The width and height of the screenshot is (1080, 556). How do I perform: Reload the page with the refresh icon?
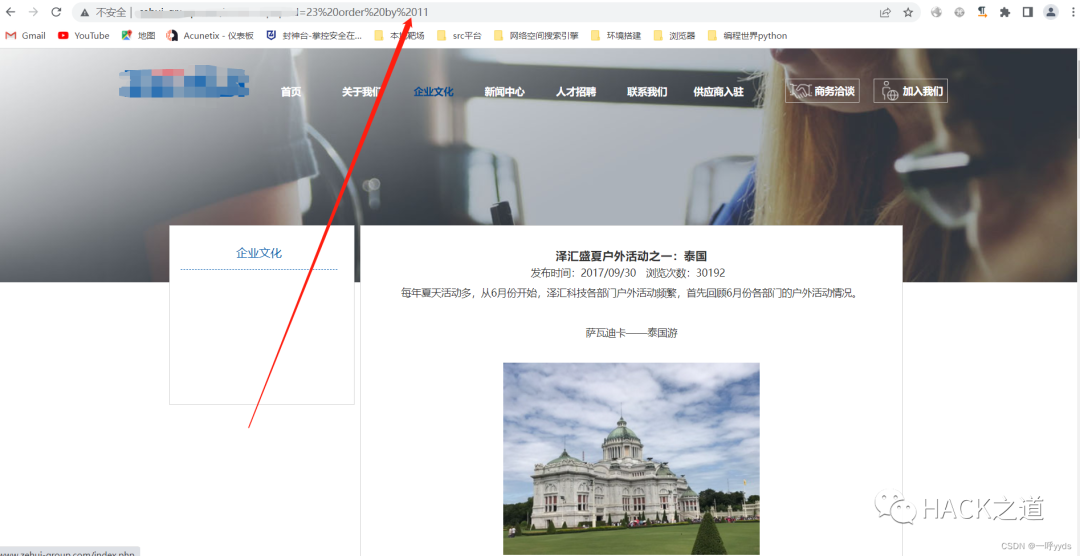pyautogui.click(x=56, y=12)
